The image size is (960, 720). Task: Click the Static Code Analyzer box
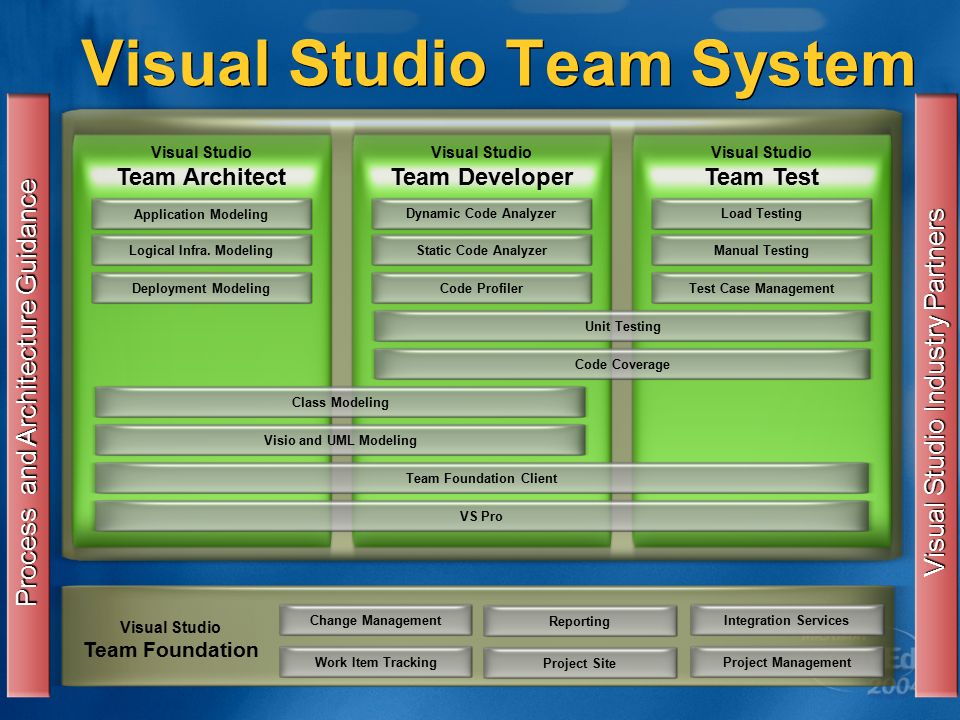(x=481, y=250)
